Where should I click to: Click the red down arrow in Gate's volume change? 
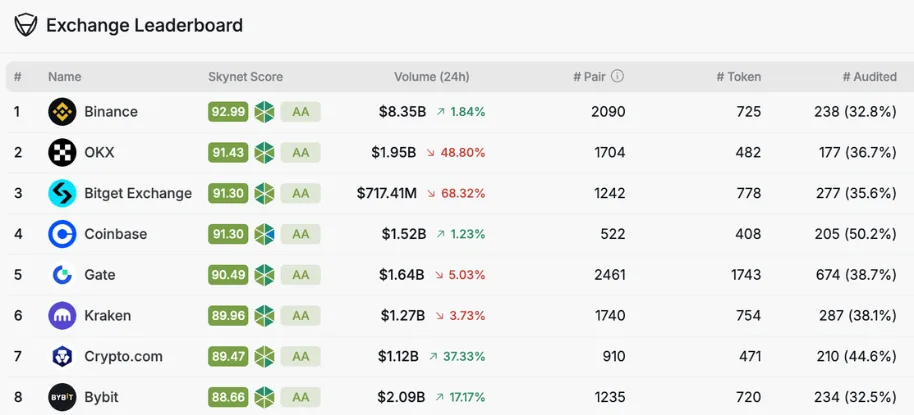[x=439, y=275]
